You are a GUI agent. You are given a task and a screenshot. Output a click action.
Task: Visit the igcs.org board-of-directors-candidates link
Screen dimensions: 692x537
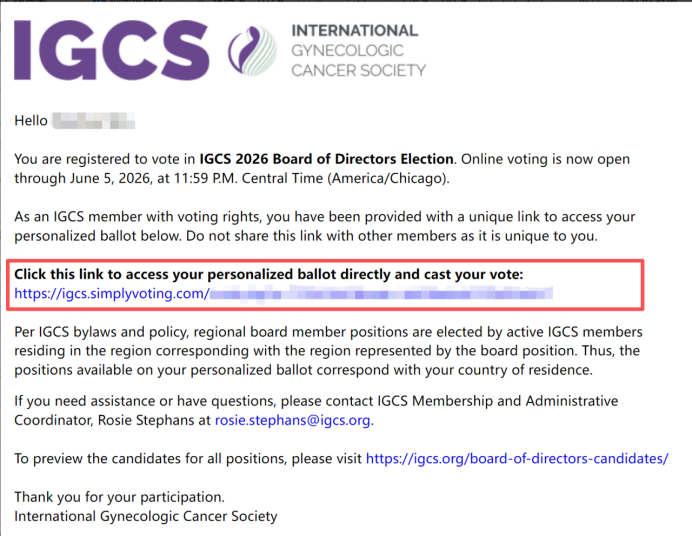[x=517, y=458]
